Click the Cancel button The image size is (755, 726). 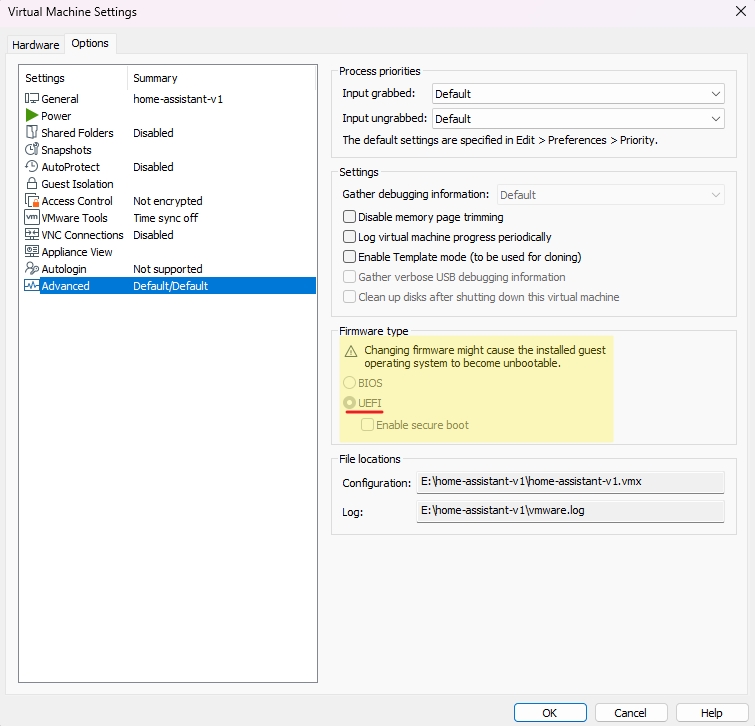(630, 713)
